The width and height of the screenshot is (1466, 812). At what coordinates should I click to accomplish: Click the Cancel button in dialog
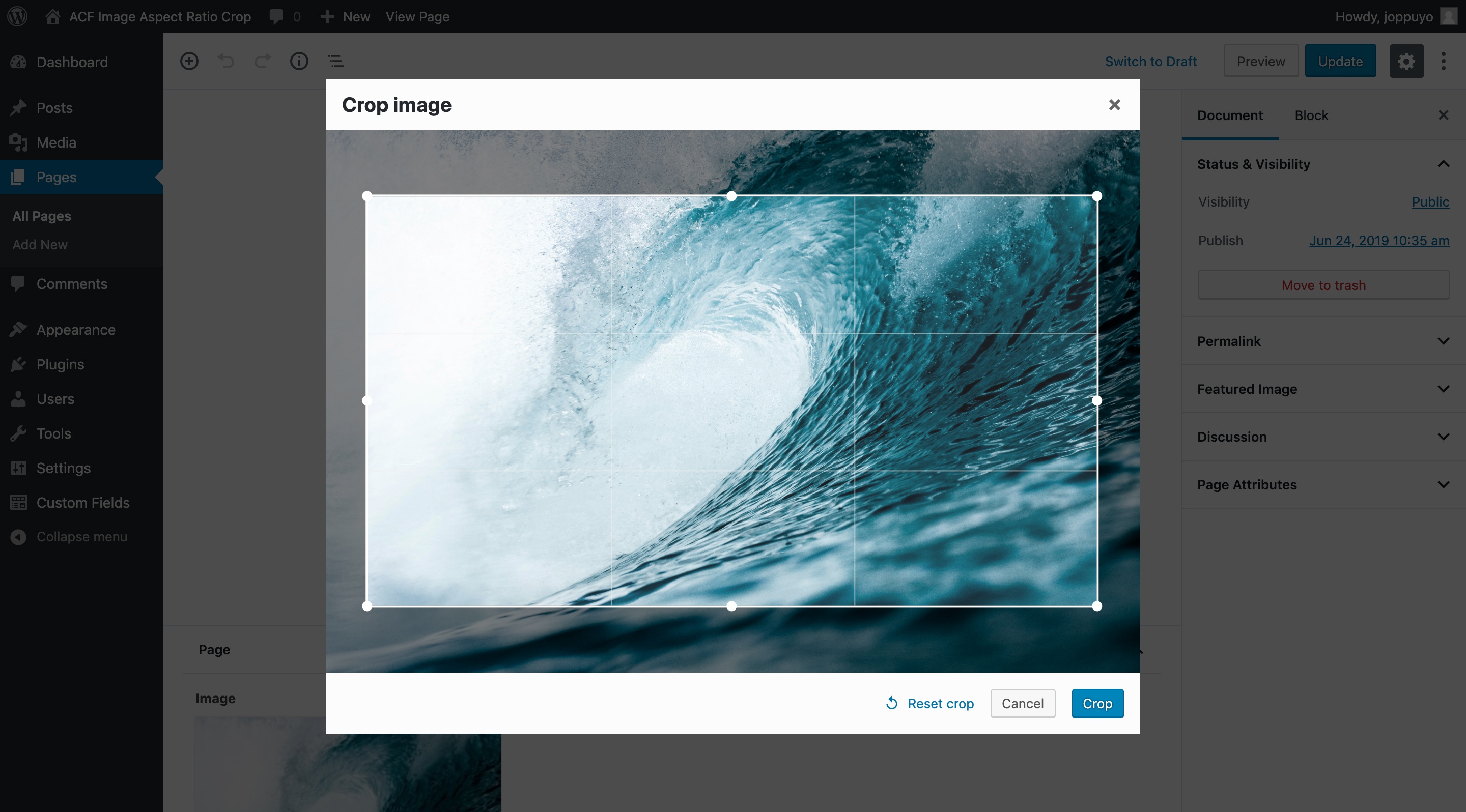[x=1022, y=702]
